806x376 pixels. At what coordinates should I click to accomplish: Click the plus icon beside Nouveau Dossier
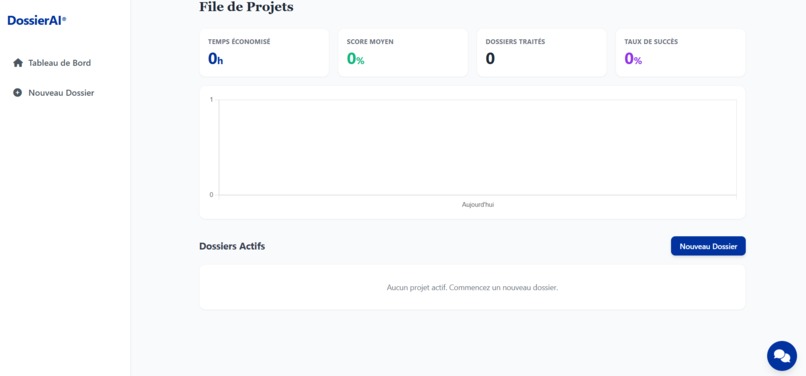coord(17,93)
